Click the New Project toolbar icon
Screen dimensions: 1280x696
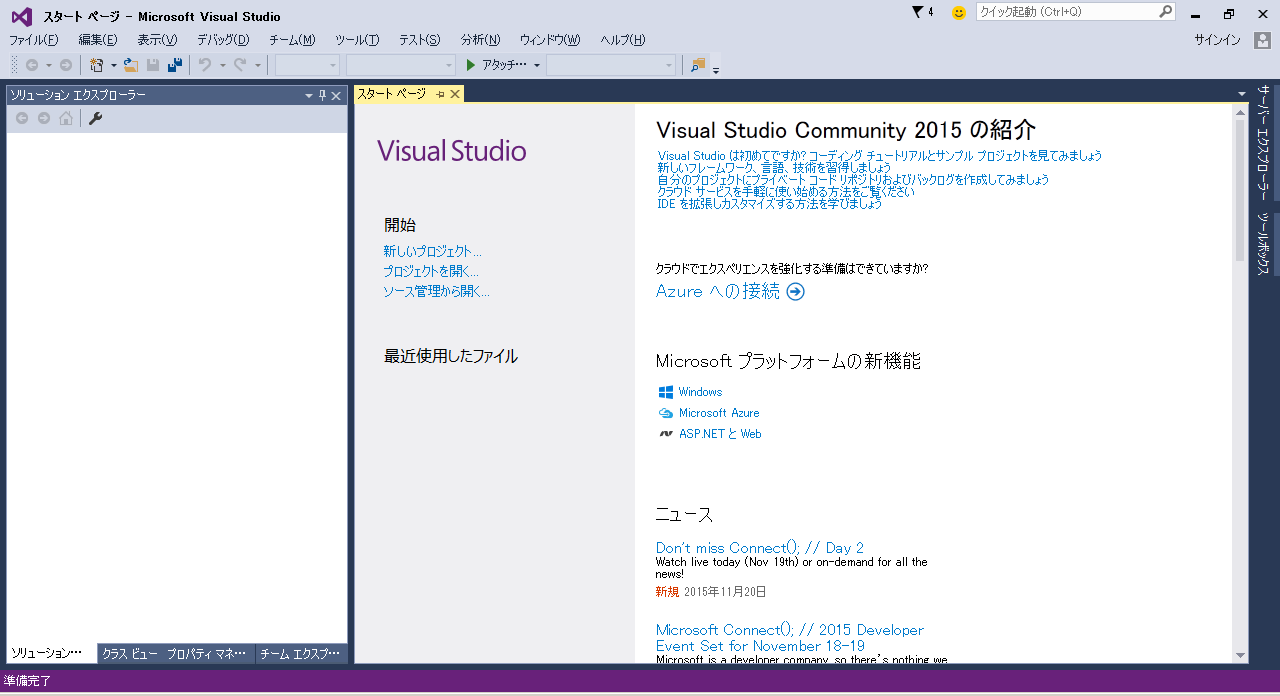pyautogui.click(x=97, y=65)
